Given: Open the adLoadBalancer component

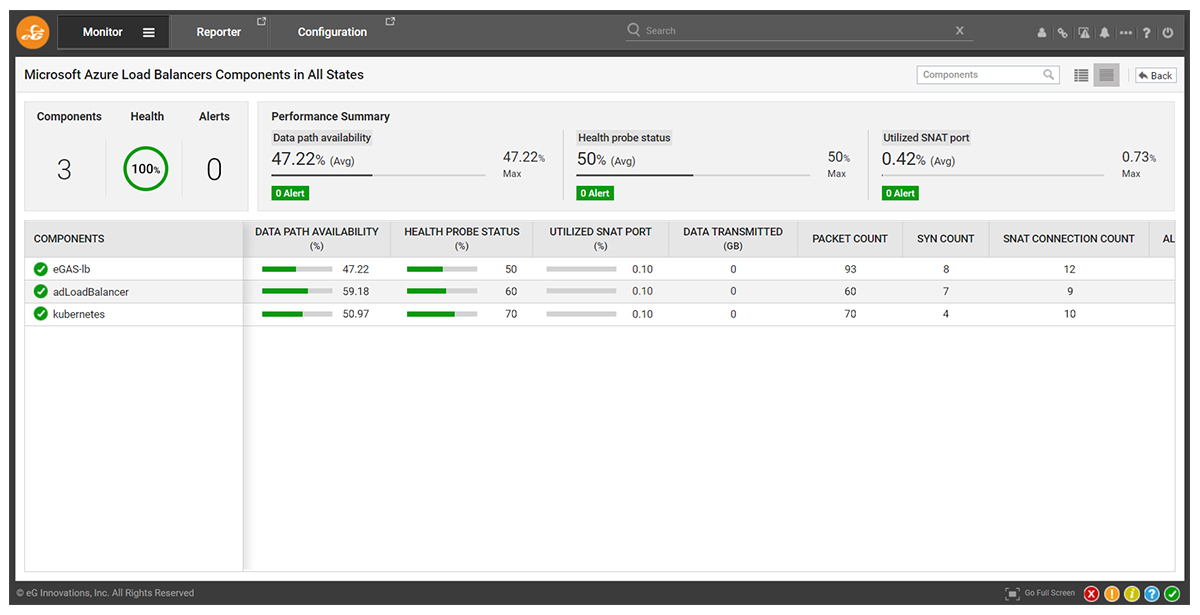Looking at the screenshot, I should point(91,292).
